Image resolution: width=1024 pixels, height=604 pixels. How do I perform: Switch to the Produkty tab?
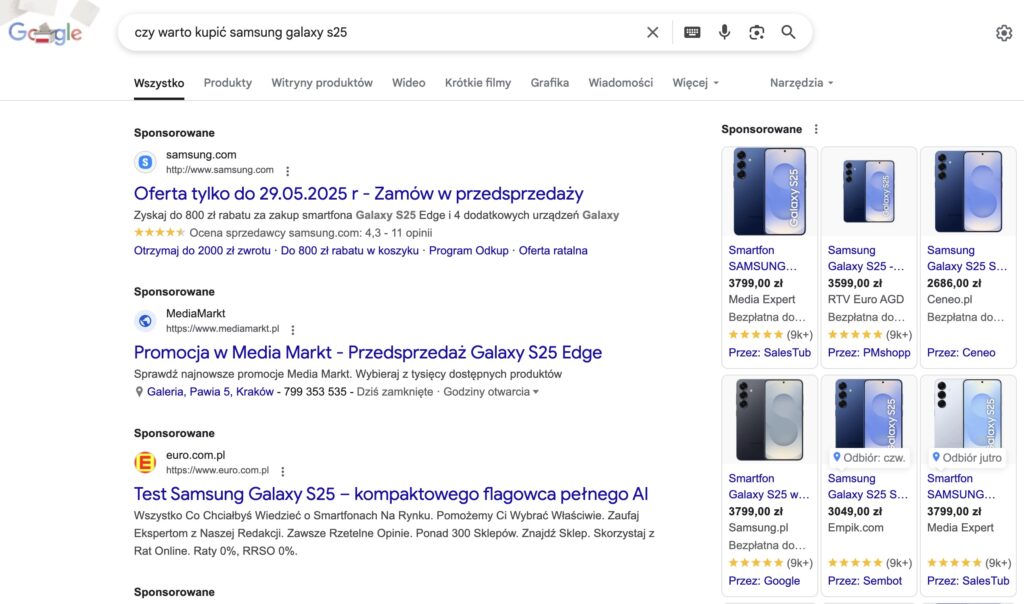227,83
